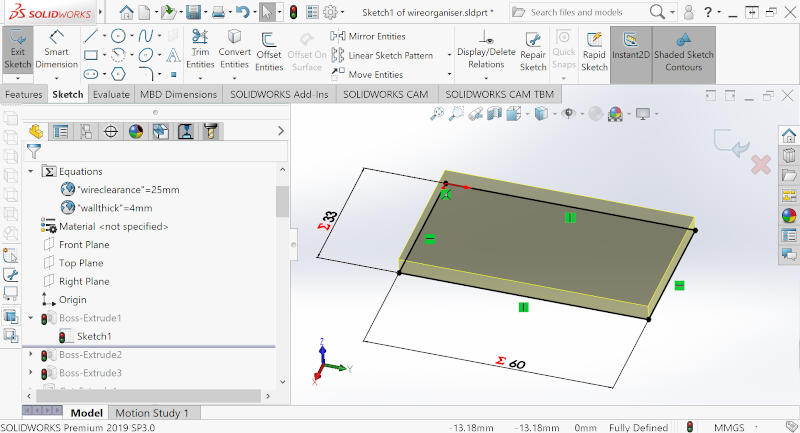Select the Corner Rectangle tool
800x433 pixels.
[91, 55]
